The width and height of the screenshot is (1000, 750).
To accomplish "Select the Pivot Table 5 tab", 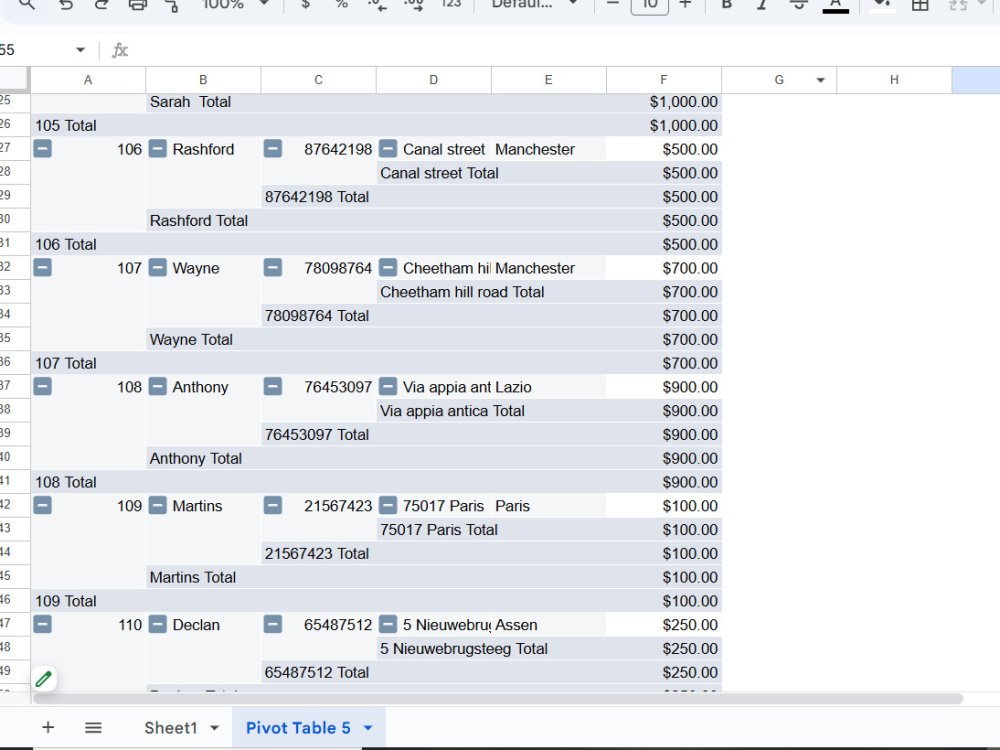I will point(298,728).
